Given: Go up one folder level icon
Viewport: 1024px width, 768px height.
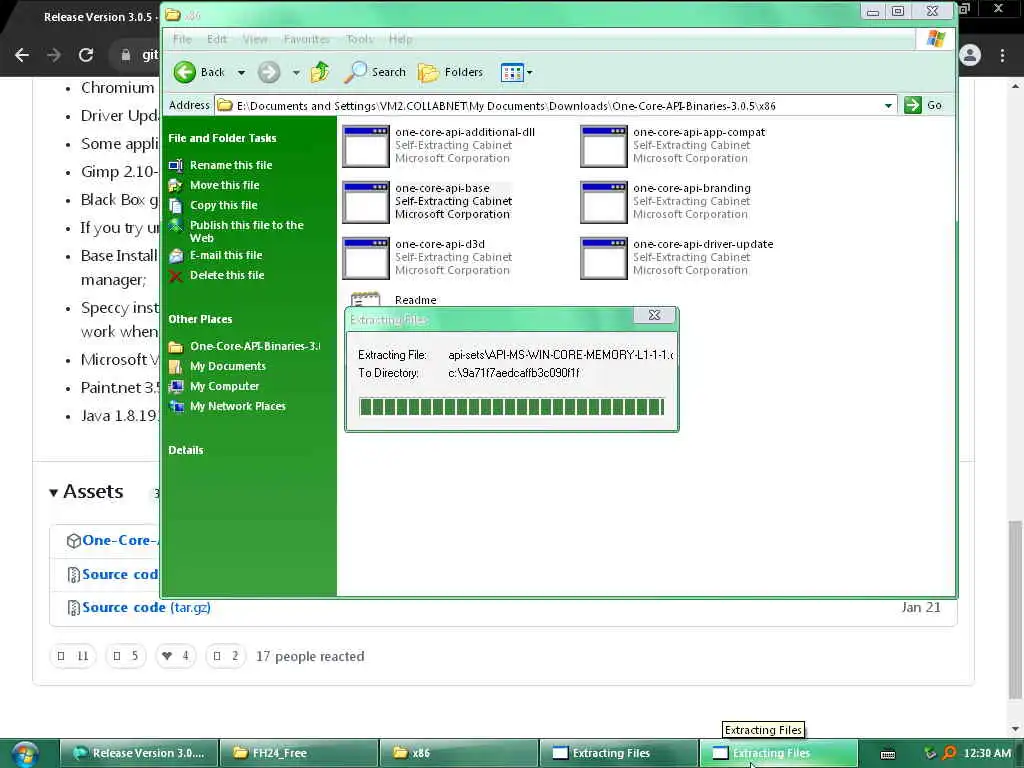Looking at the screenshot, I should (x=320, y=72).
